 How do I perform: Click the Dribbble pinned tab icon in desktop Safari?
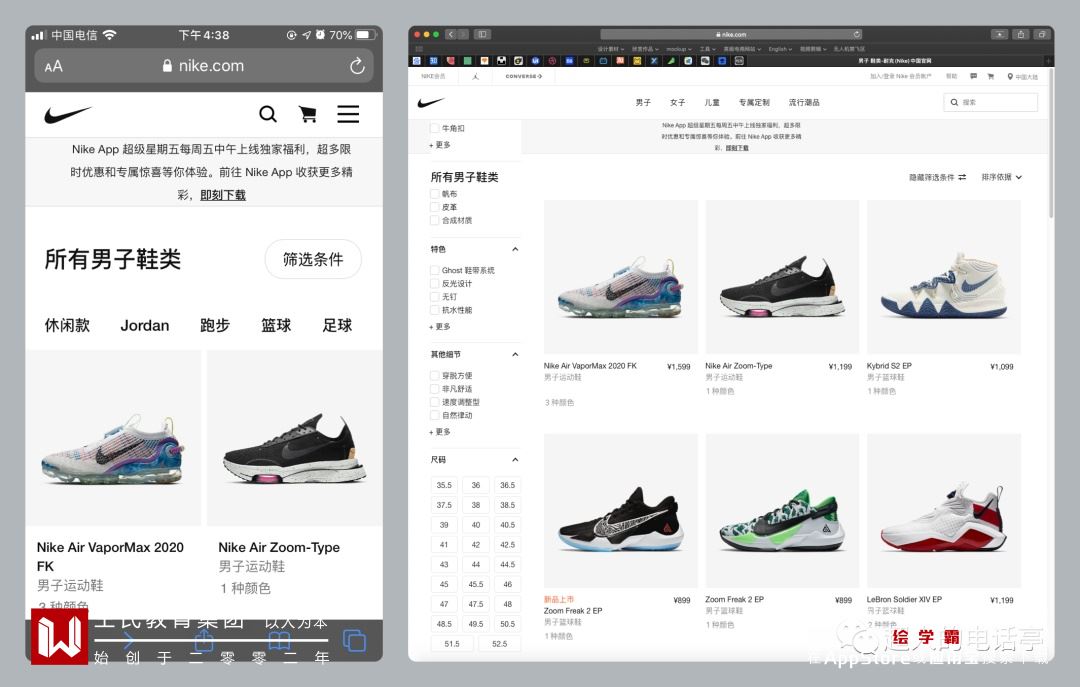click(552, 61)
